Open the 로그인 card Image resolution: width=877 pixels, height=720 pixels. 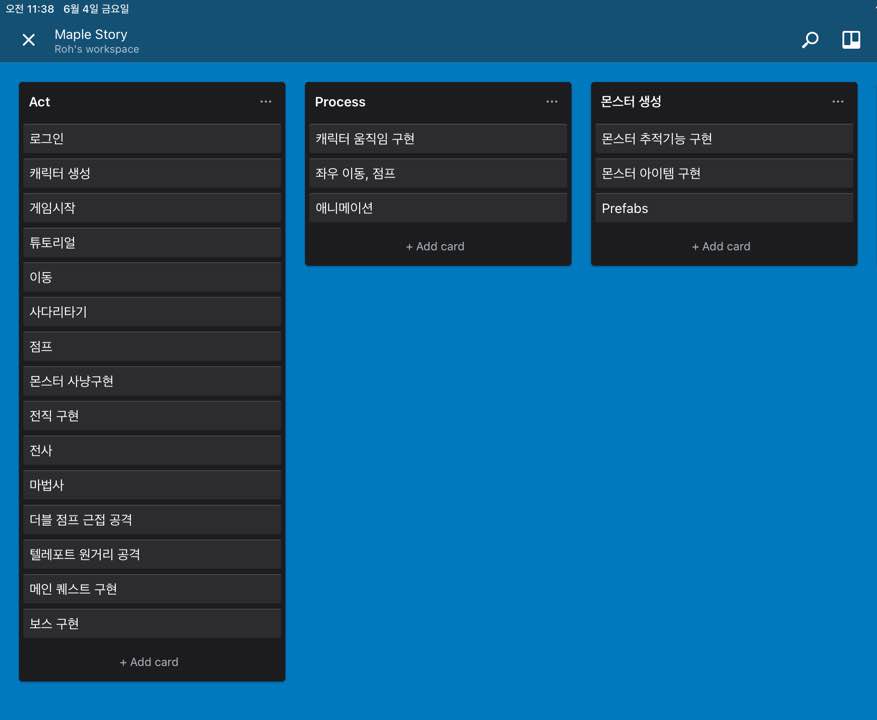click(x=152, y=139)
